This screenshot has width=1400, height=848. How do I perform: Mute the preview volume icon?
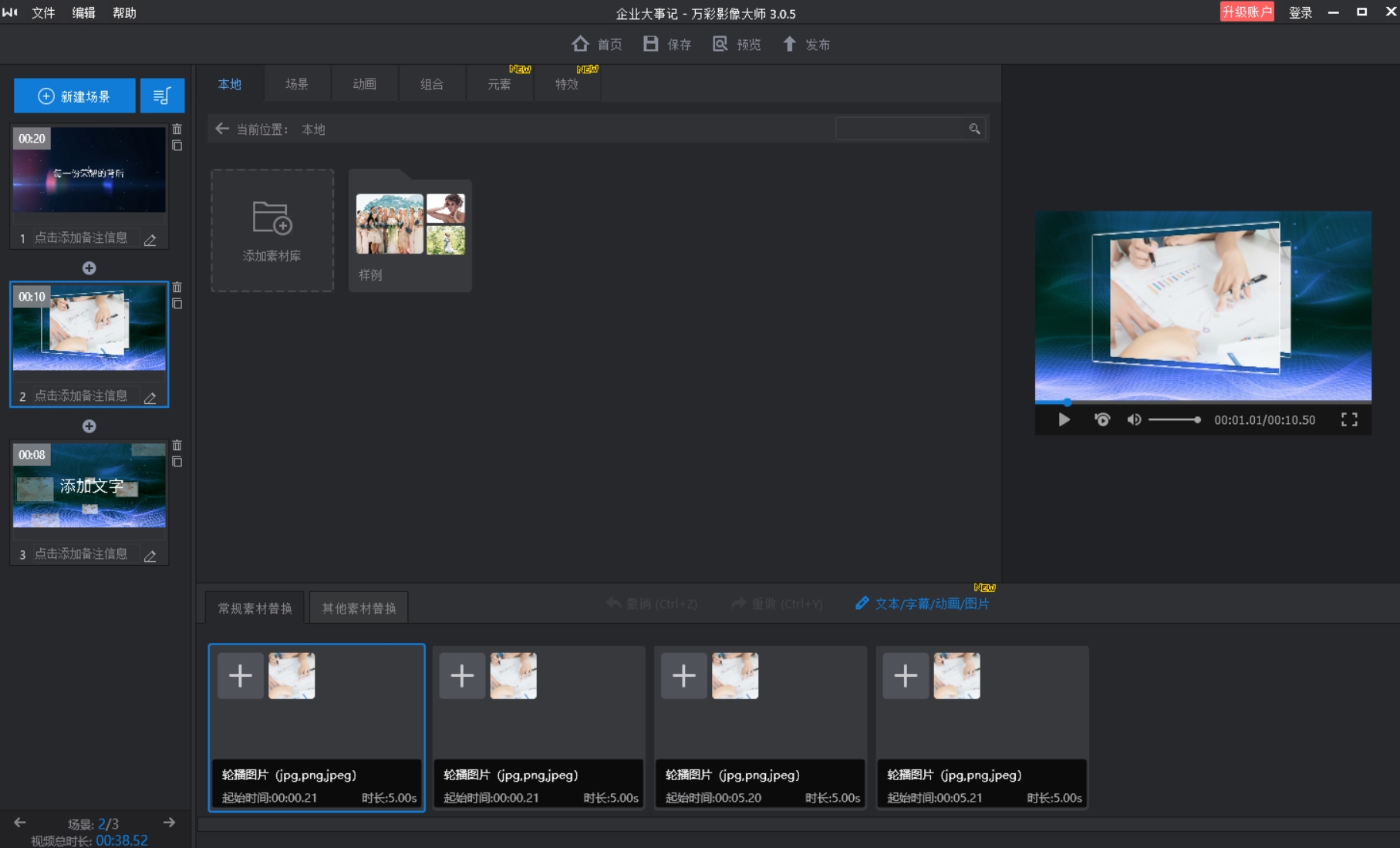click(1134, 419)
